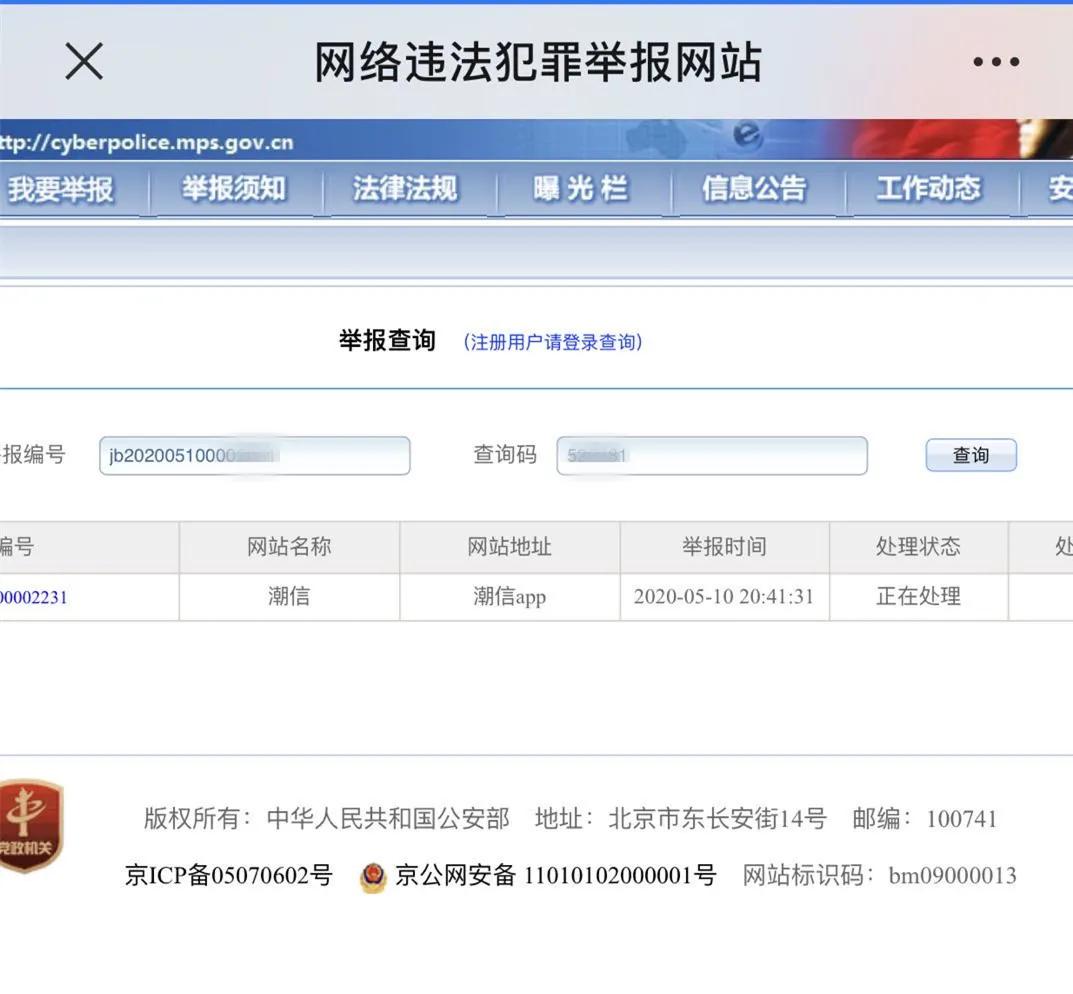
Task: Open the more options (...) menu
Action: click(995, 62)
